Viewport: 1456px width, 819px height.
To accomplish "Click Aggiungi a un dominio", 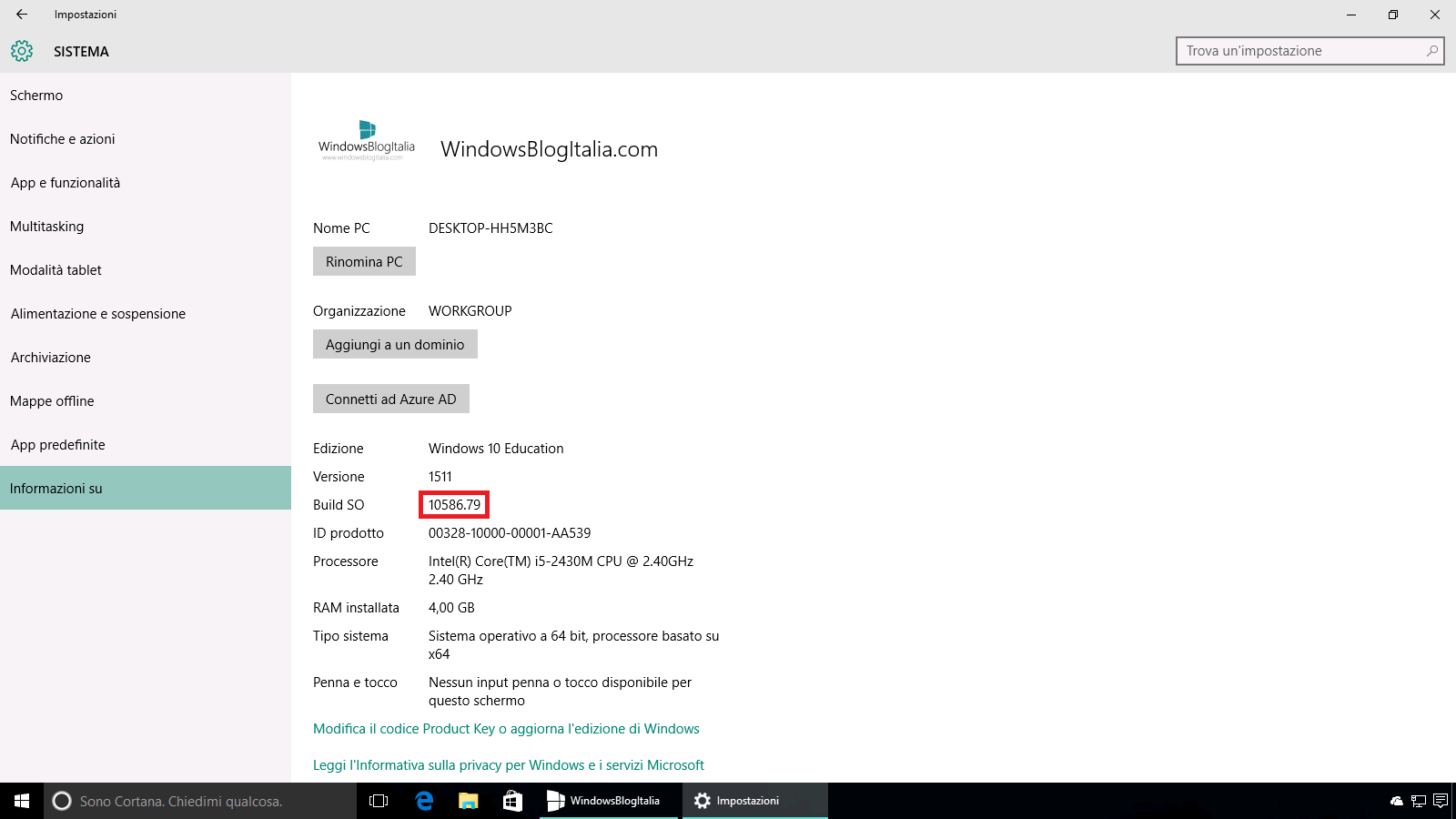I will [x=395, y=344].
